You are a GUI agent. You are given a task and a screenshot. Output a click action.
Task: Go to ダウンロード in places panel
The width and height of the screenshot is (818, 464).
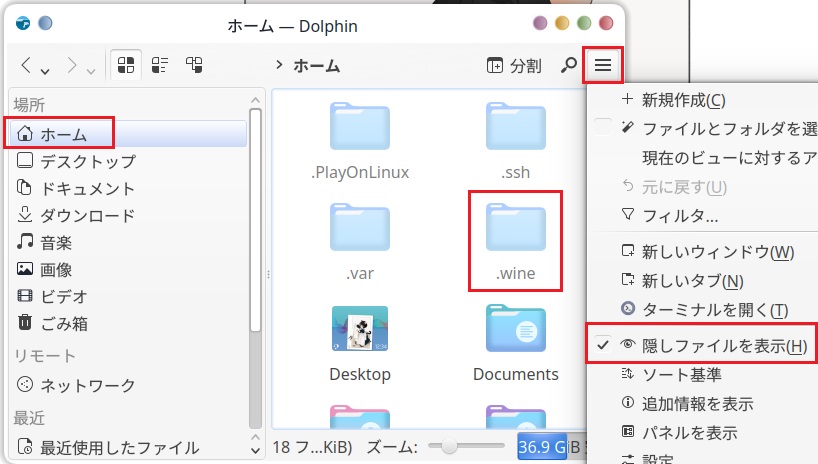86,214
